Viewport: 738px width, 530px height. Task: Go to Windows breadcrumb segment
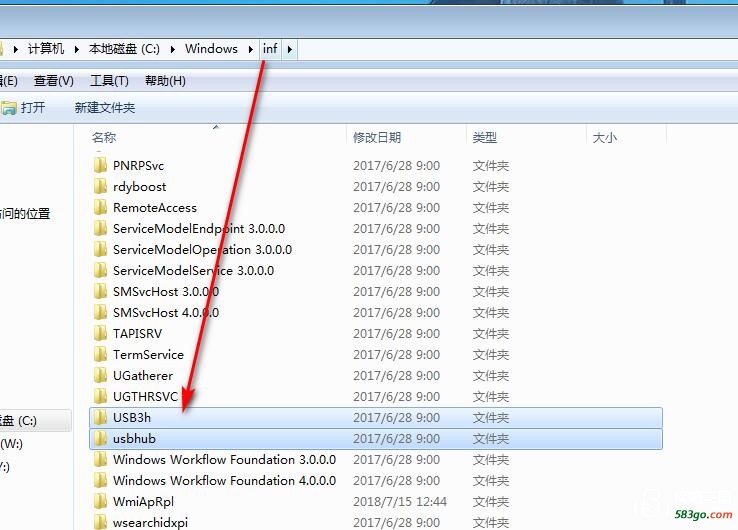[x=211, y=48]
